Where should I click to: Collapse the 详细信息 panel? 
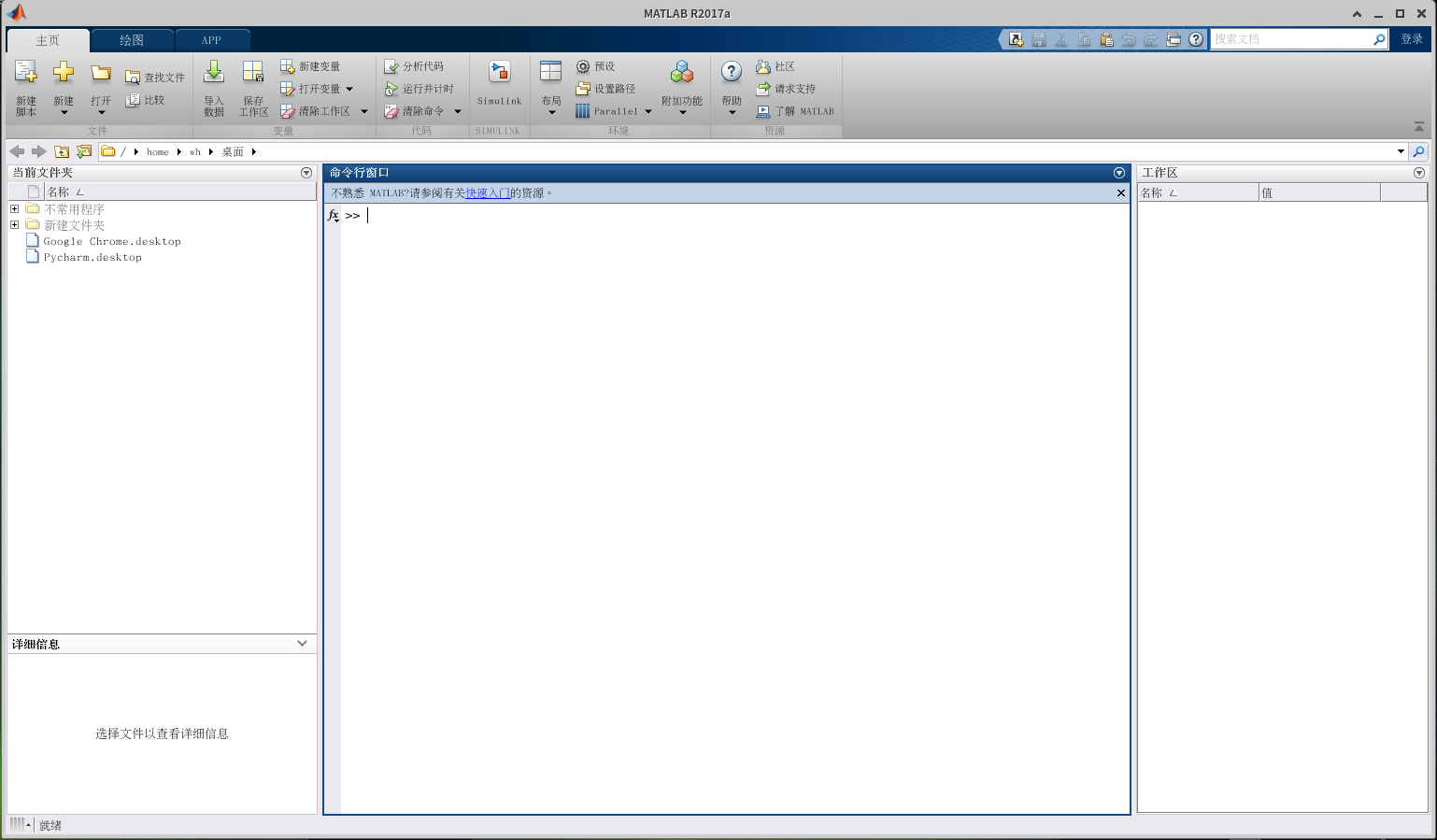pyautogui.click(x=302, y=643)
